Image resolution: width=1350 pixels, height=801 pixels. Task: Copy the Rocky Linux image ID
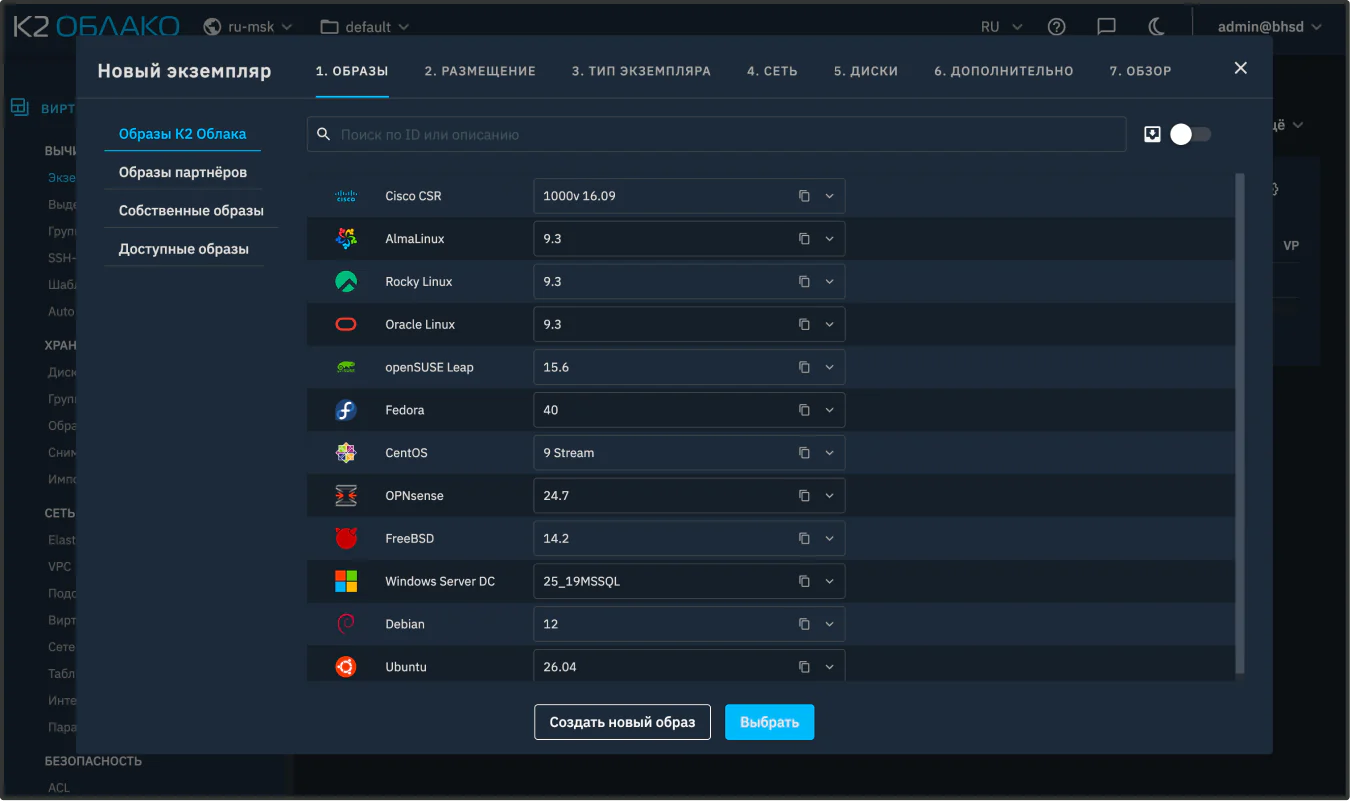pos(804,282)
